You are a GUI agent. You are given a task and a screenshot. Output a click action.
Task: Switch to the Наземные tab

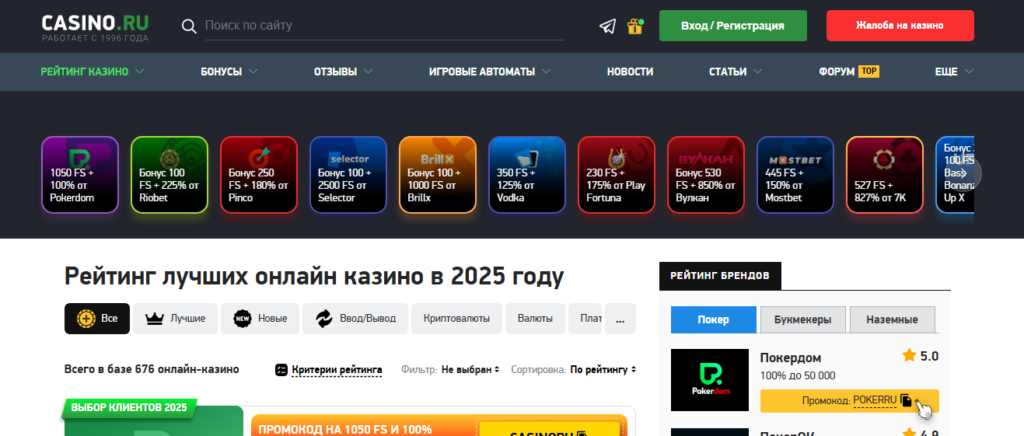coord(892,320)
